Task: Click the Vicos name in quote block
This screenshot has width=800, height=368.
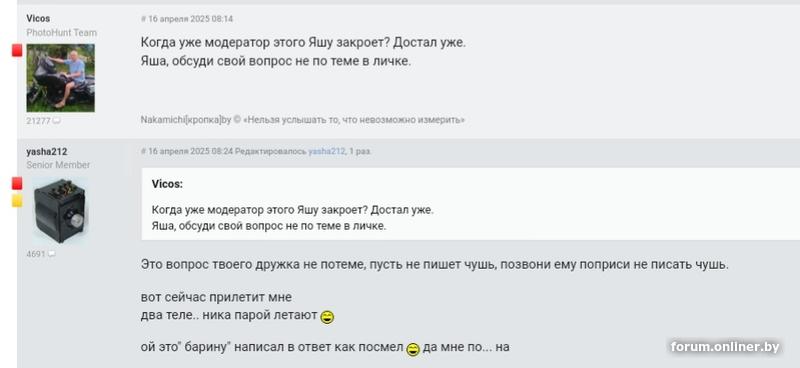Action: coord(167,184)
